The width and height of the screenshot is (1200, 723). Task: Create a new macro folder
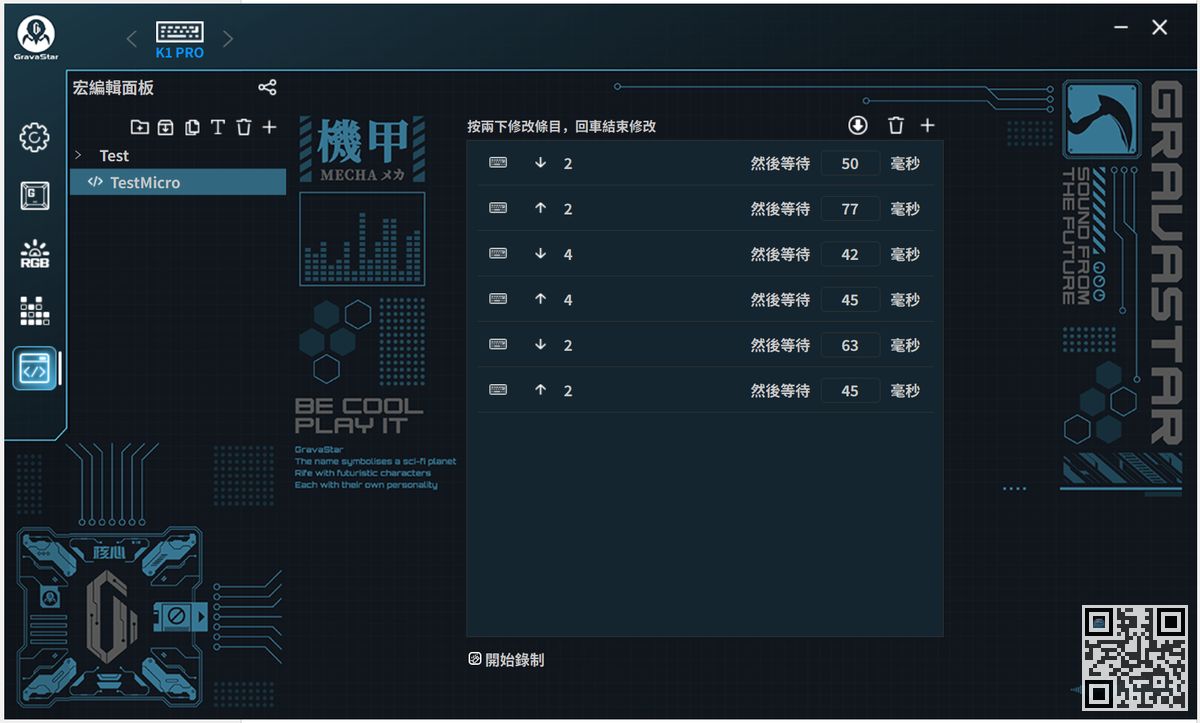[x=139, y=127]
